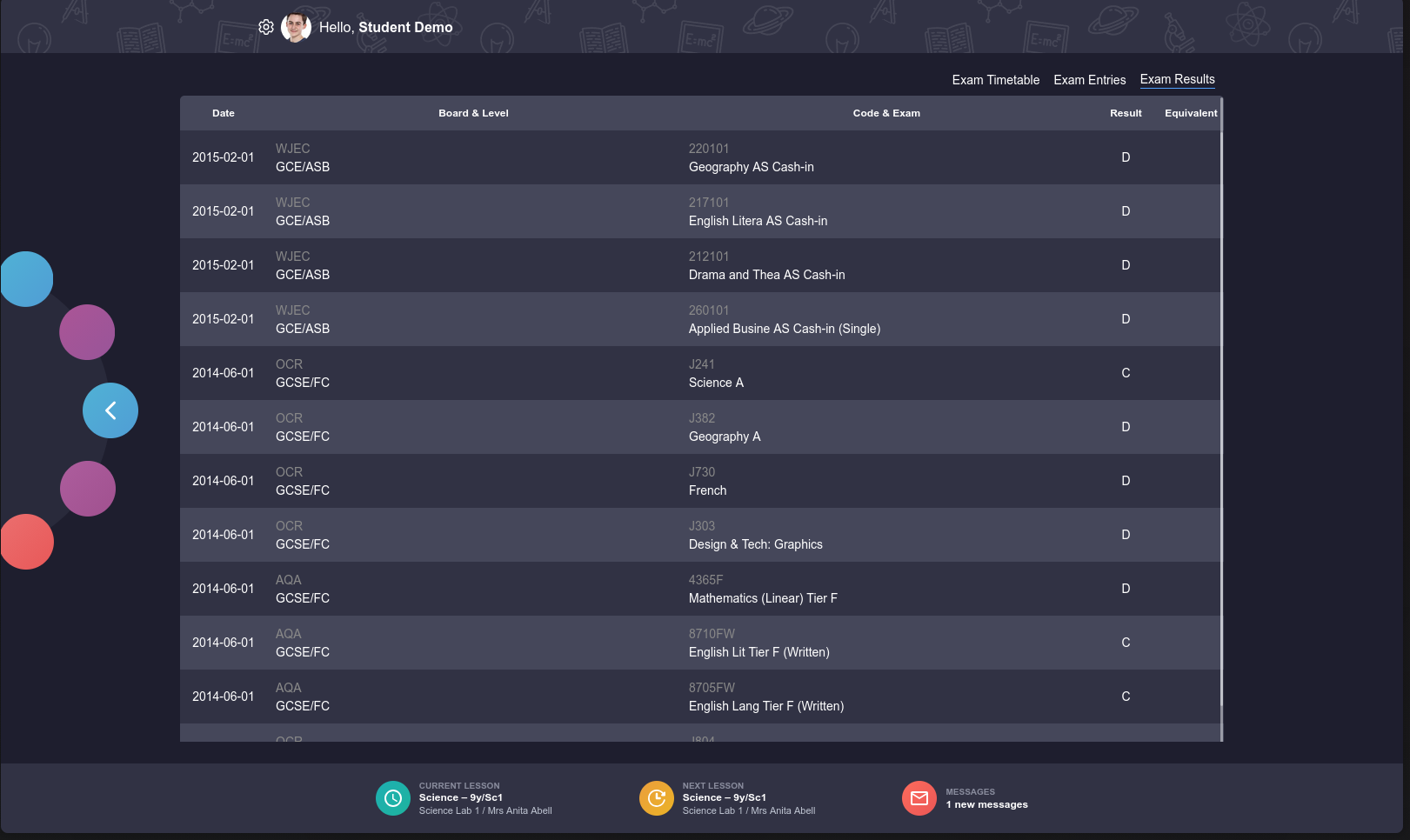Click result D for French
Viewport: 1410px width, 840px height.
[x=1126, y=481]
